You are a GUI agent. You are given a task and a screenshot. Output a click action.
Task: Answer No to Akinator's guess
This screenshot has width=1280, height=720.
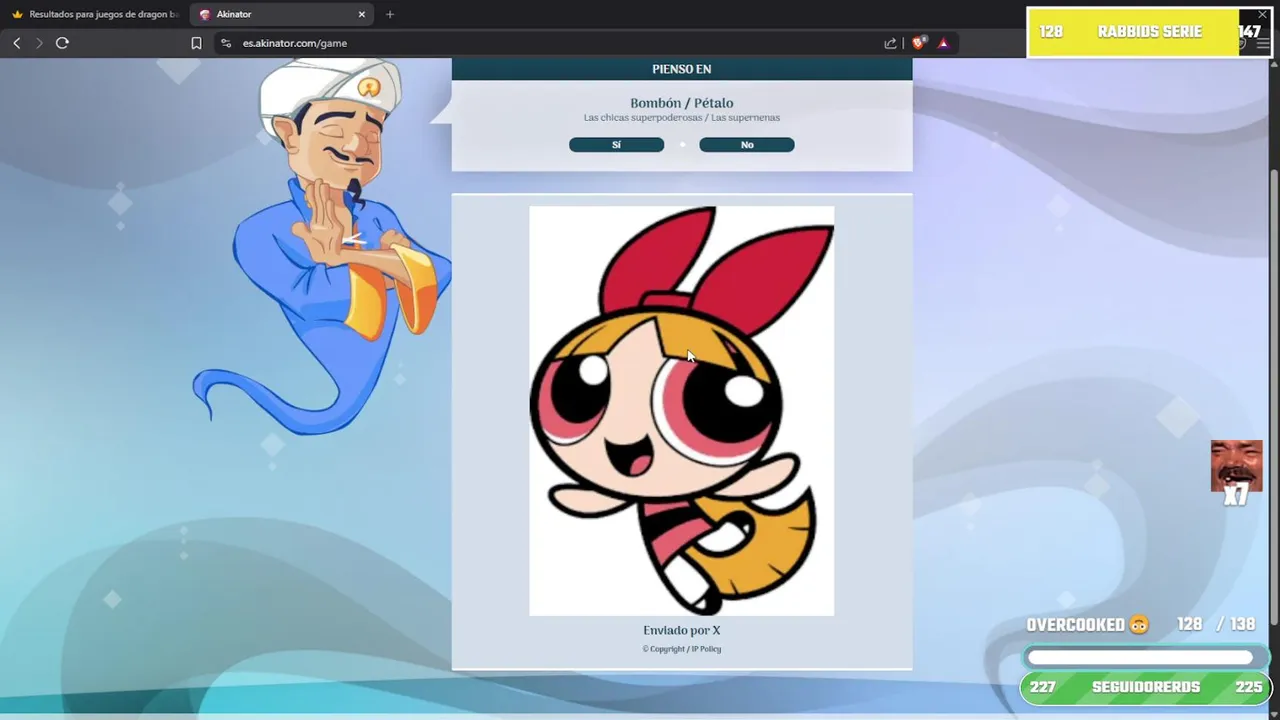coord(746,145)
